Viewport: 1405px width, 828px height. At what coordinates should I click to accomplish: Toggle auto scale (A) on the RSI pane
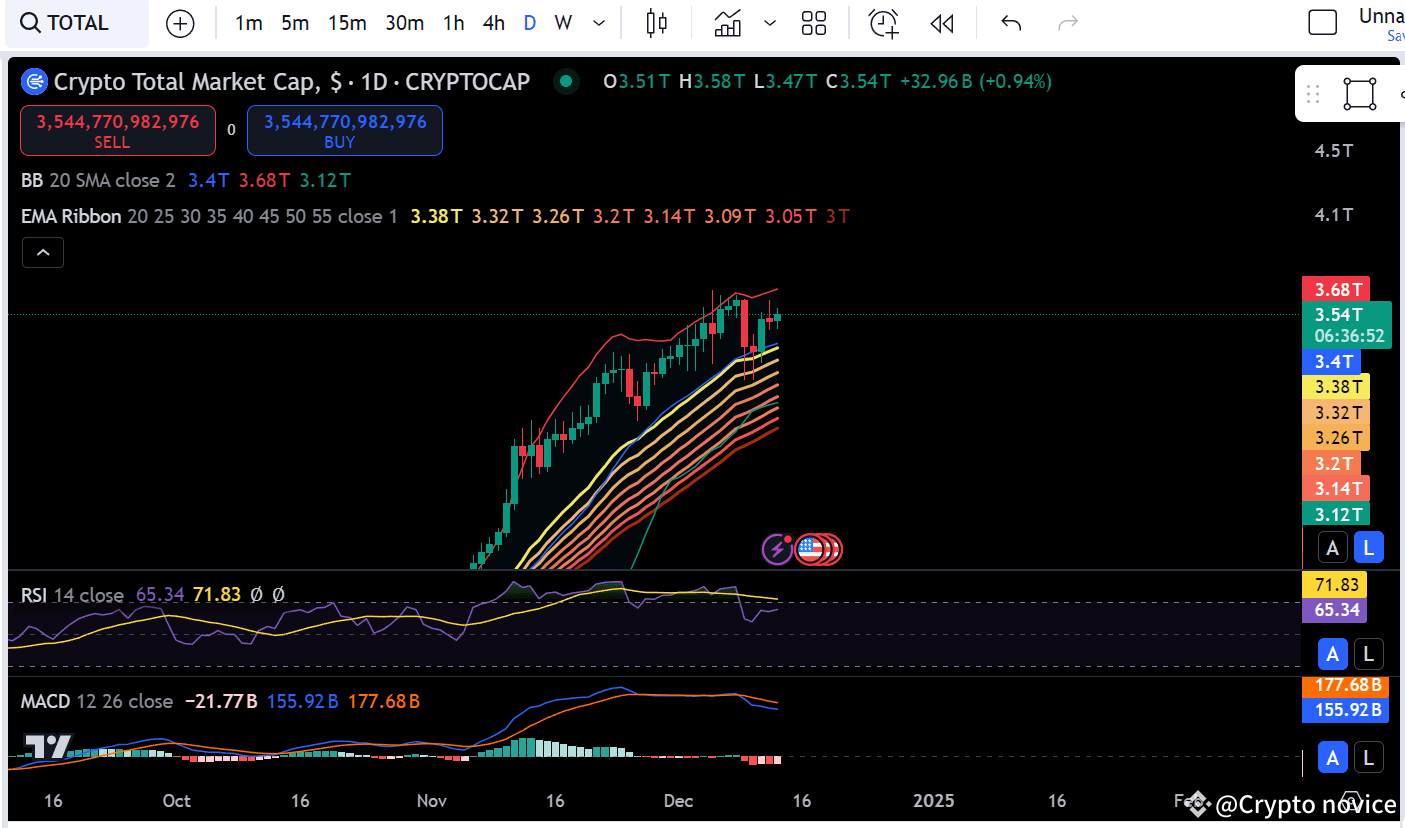pos(1332,655)
